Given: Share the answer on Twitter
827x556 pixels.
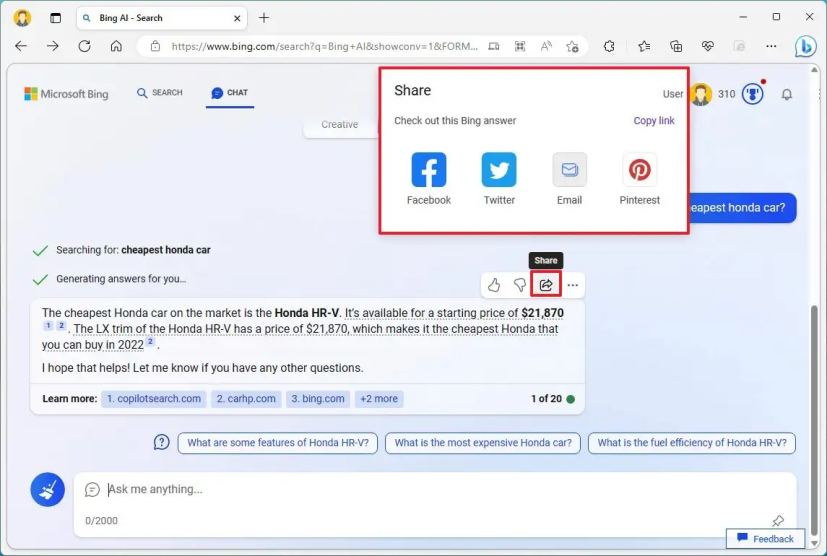Looking at the screenshot, I should [499, 170].
